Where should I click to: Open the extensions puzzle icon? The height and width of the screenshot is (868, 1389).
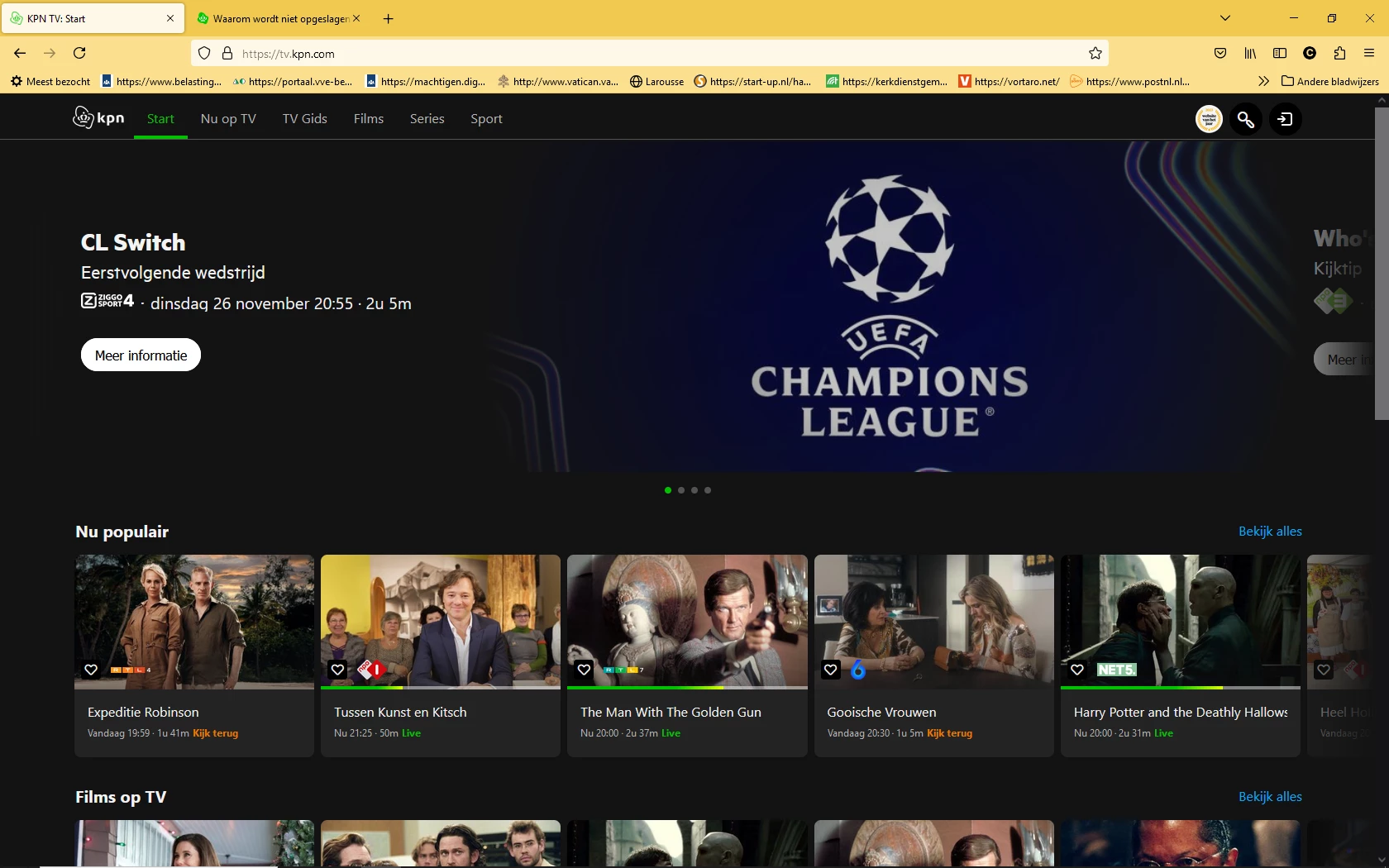click(x=1339, y=54)
